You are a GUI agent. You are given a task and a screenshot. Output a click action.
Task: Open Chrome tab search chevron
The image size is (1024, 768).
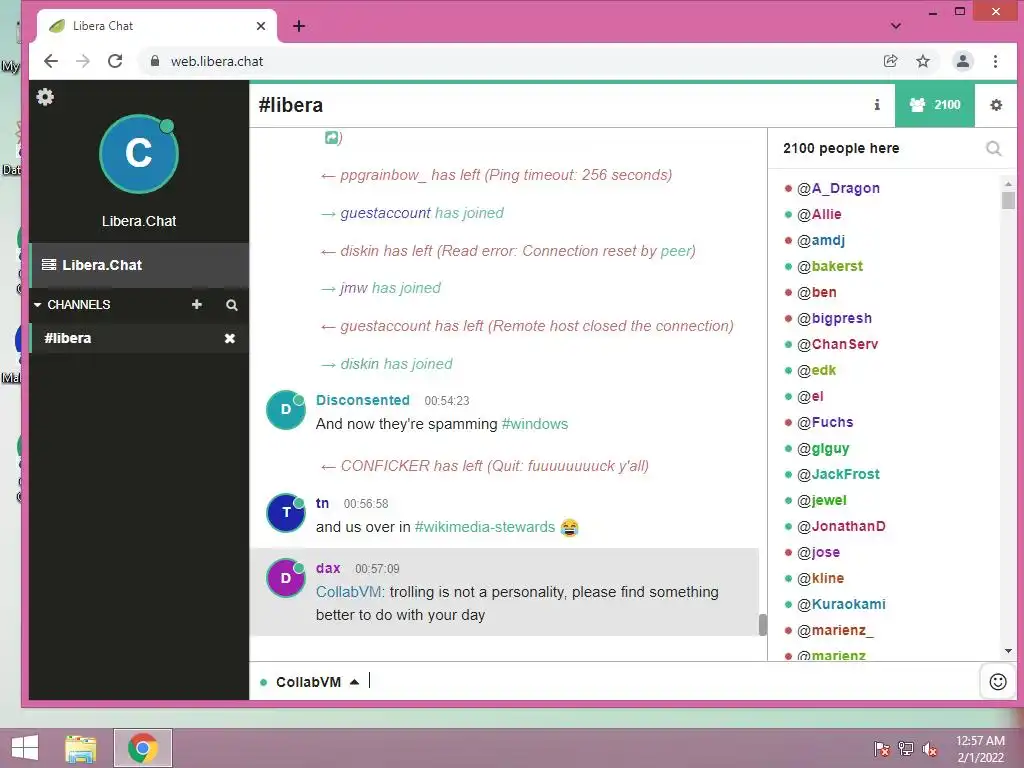click(x=896, y=26)
